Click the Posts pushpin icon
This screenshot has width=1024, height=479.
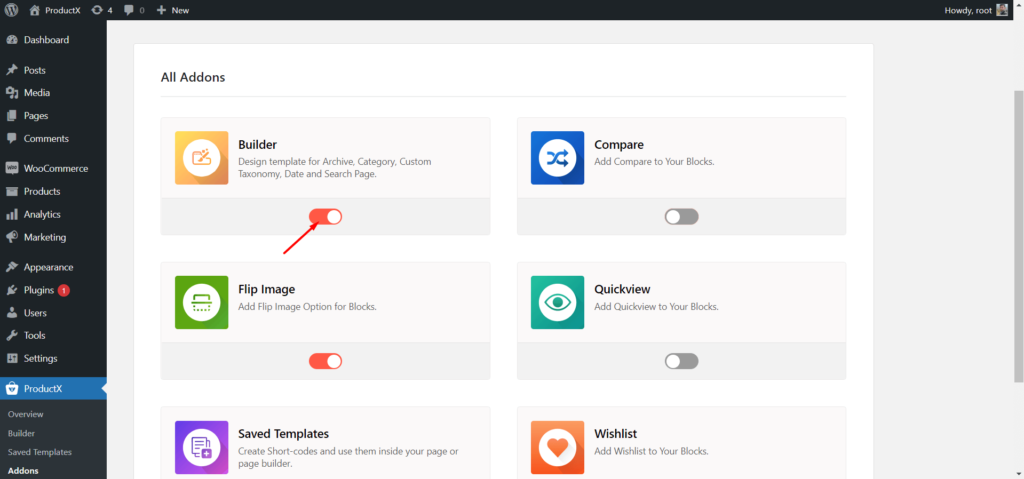pyautogui.click(x=12, y=70)
